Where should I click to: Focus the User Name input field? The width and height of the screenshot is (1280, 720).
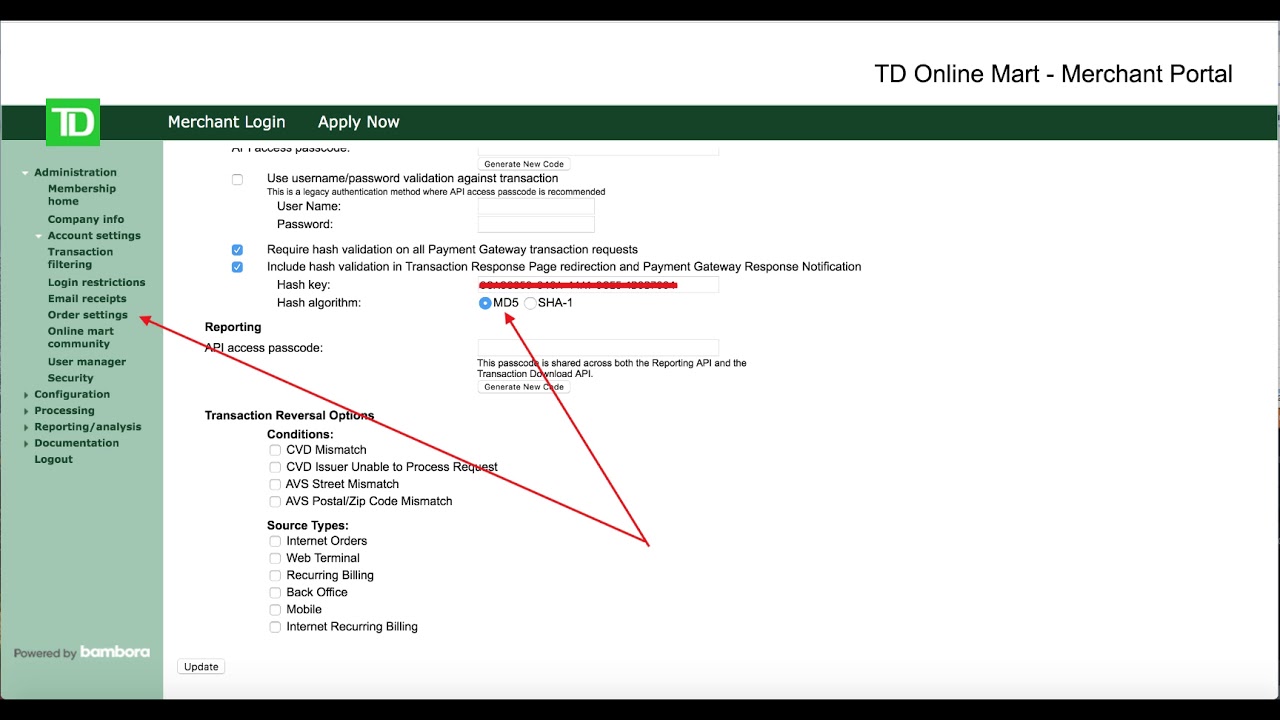(536, 207)
